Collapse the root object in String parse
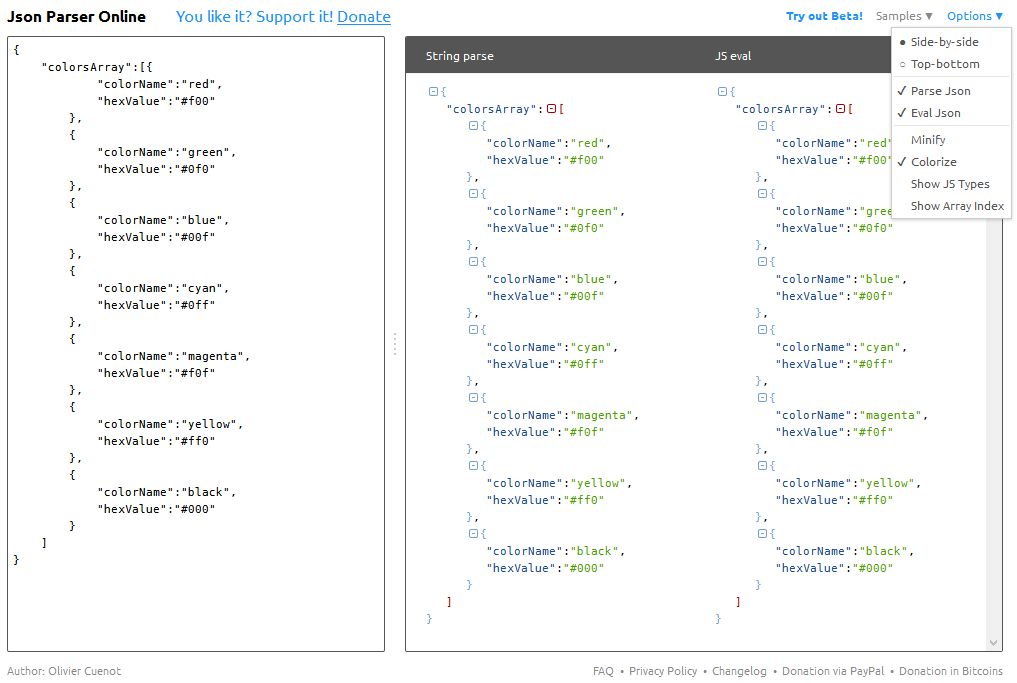The width and height of the screenshot is (1017, 683). [433, 92]
